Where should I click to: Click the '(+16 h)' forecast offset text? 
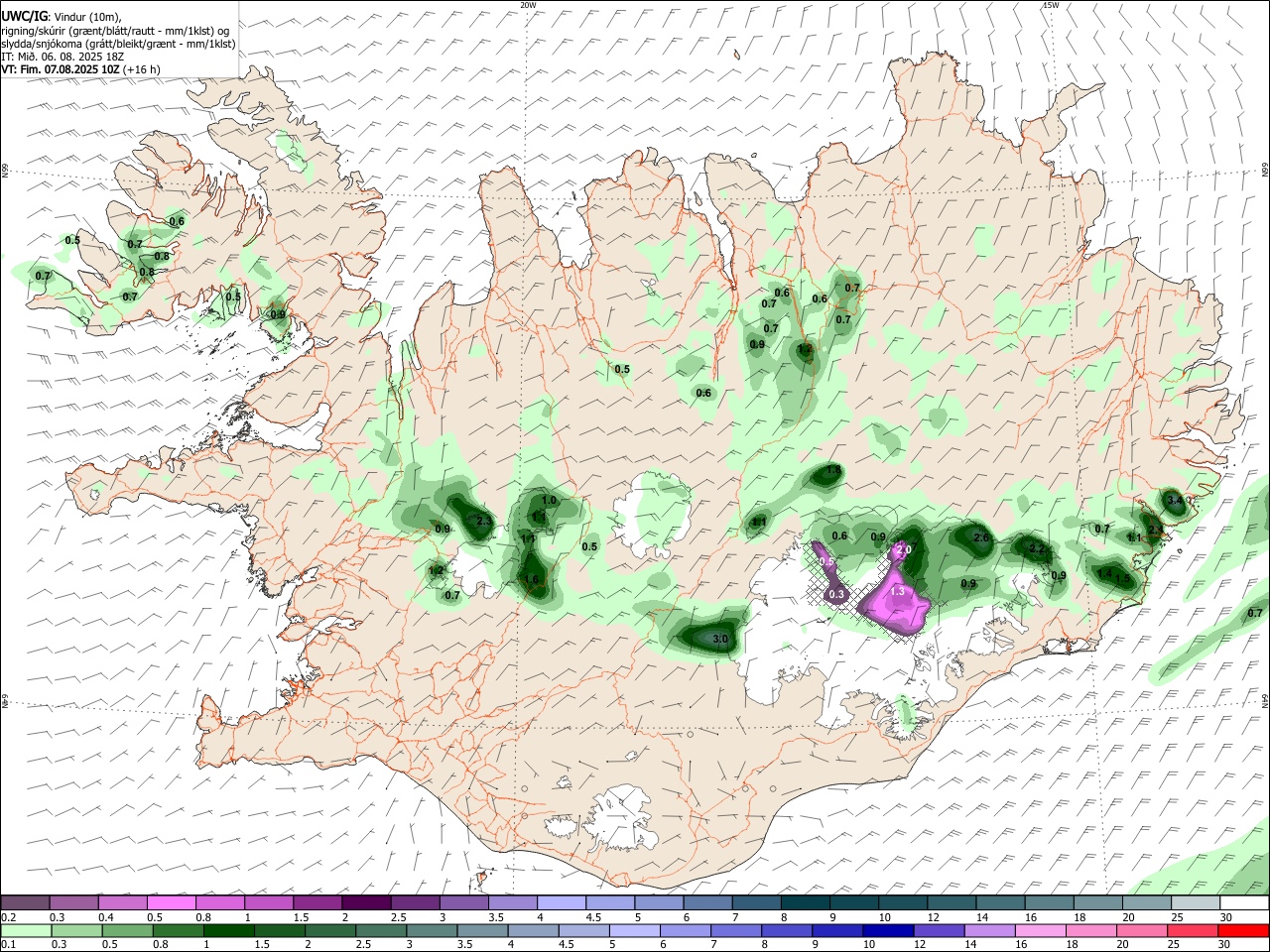coord(143,69)
